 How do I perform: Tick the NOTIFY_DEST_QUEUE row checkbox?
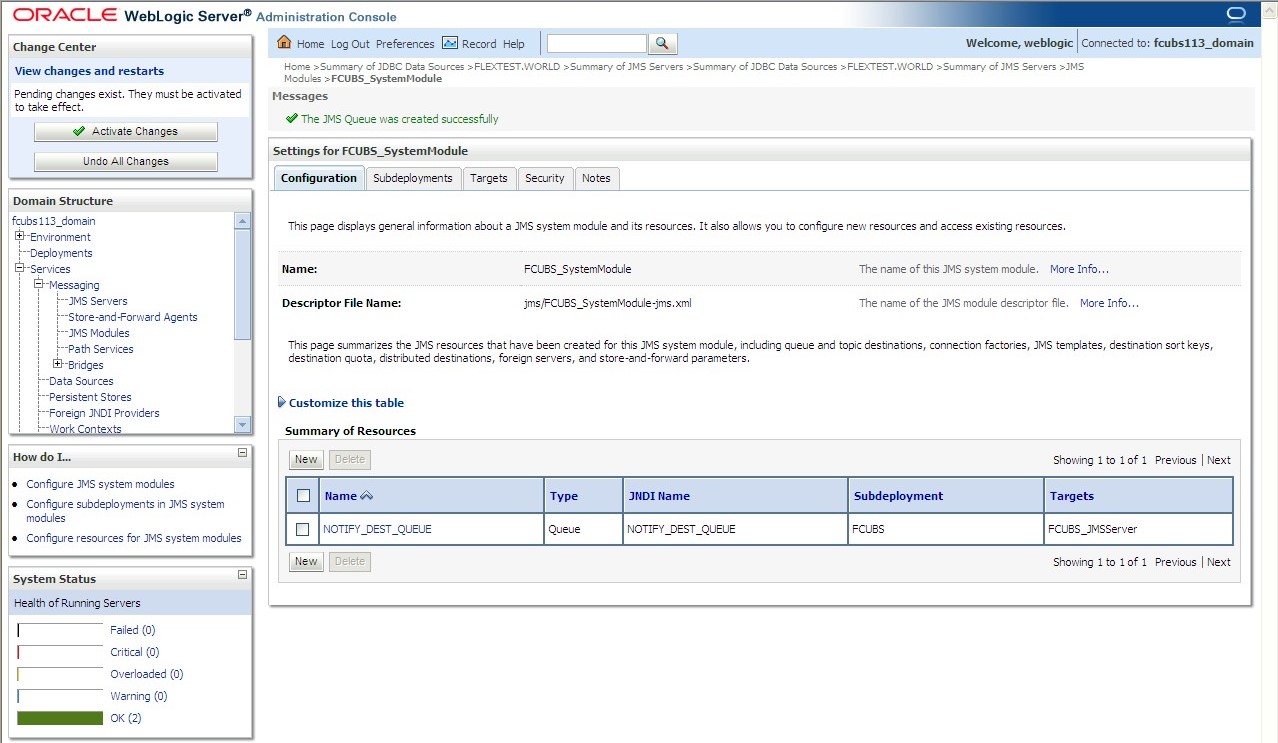click(303, 529)
